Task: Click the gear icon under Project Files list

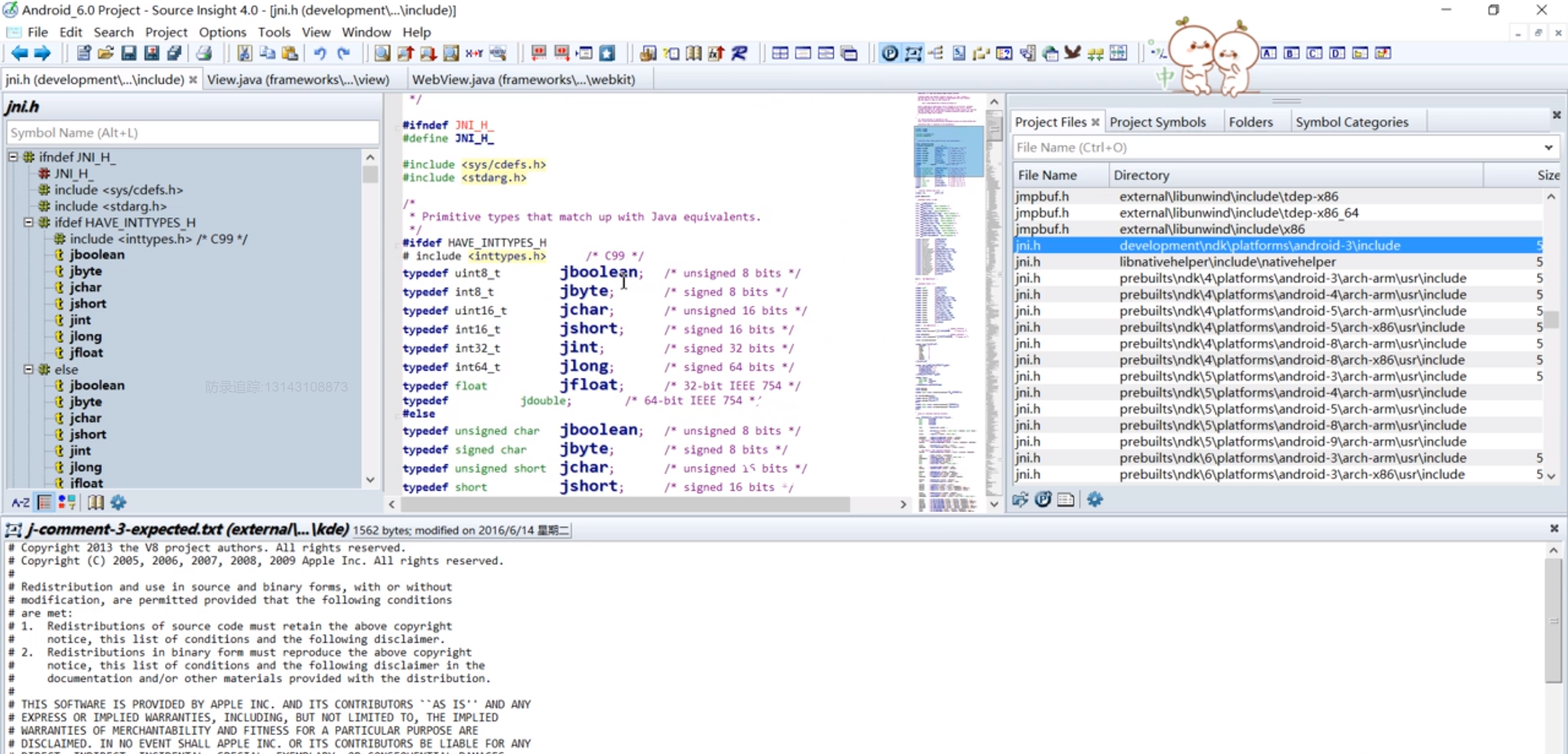Action: coord(1095,500)
